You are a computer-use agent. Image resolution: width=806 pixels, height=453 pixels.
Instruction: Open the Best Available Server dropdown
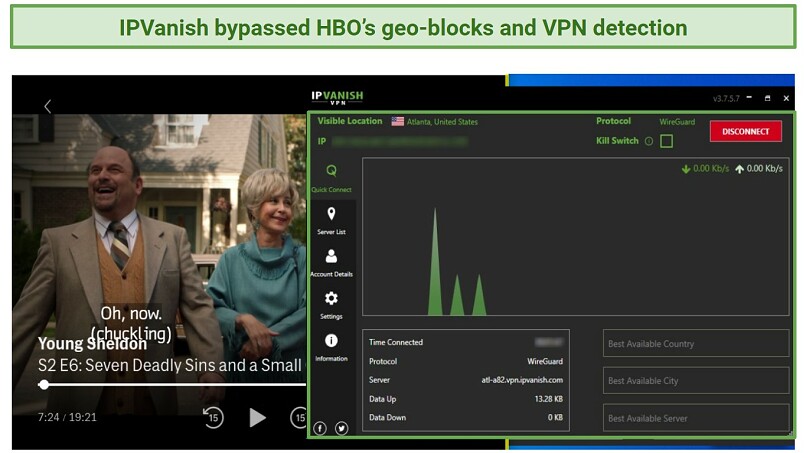696,418
